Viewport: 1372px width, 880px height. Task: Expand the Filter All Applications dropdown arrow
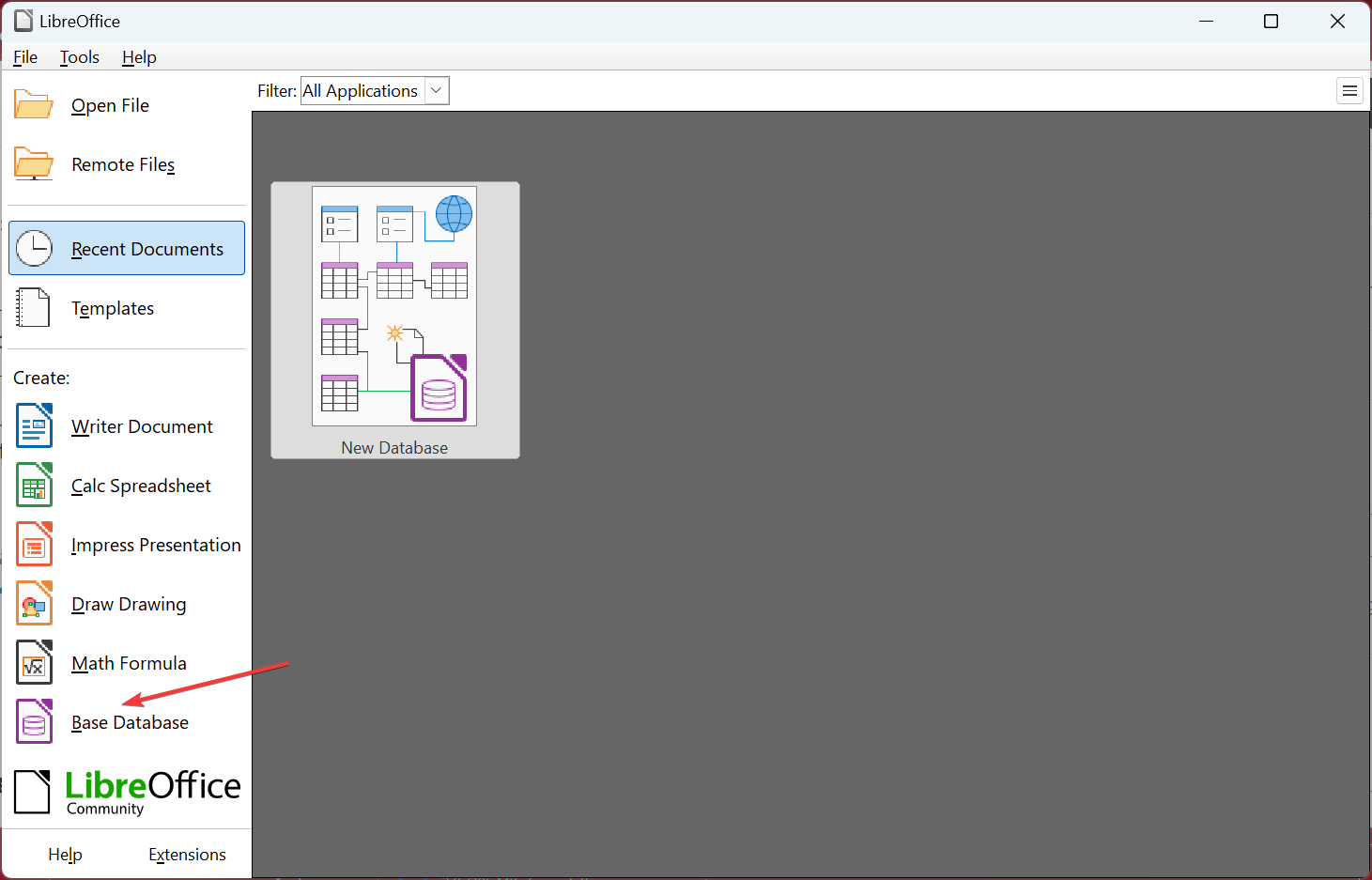(437, 91)
